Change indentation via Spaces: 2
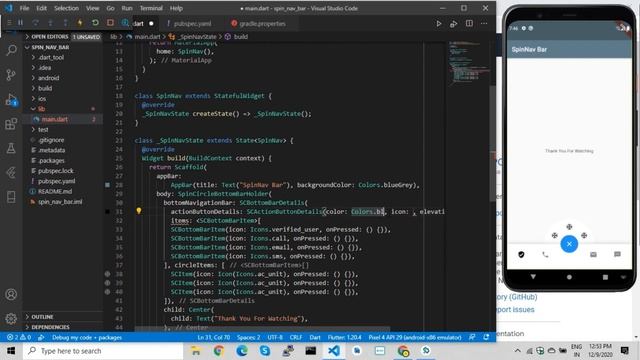 click(x=249, y=338)
